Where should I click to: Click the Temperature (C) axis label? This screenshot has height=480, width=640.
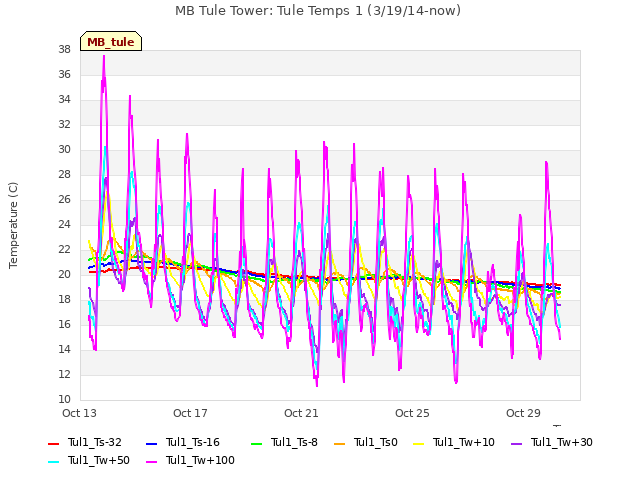point(13,225)
